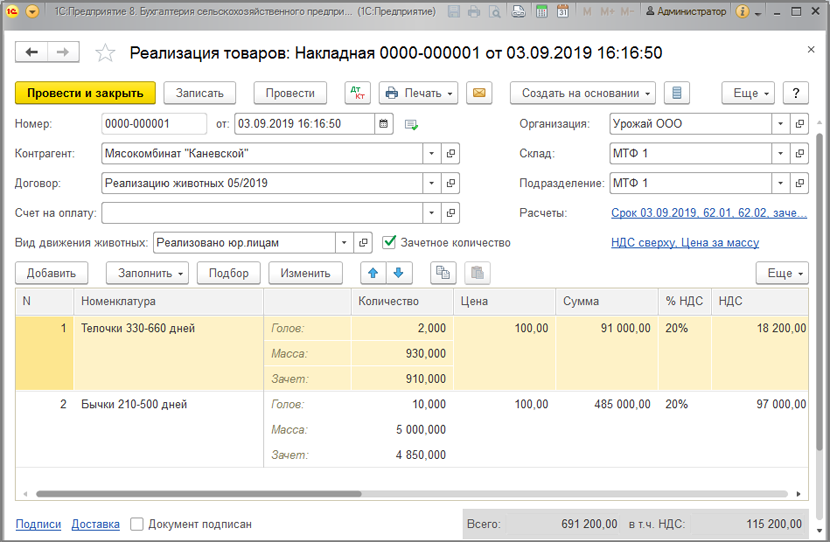The image size is (830, 542).
Task: Open Печать dropdown menu
Action: pos(418,93)
